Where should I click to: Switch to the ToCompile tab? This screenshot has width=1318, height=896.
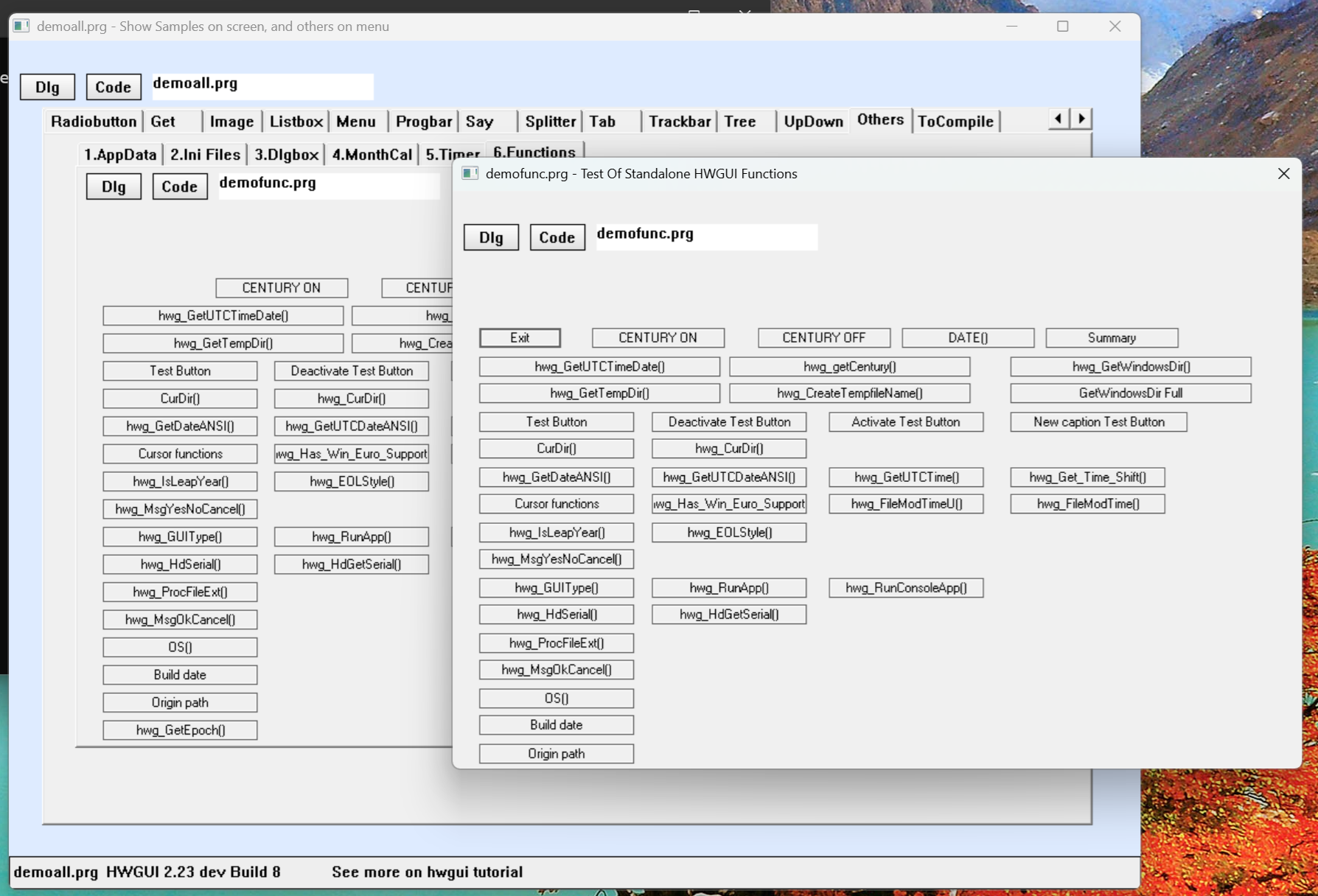click(x=955, y=122)
